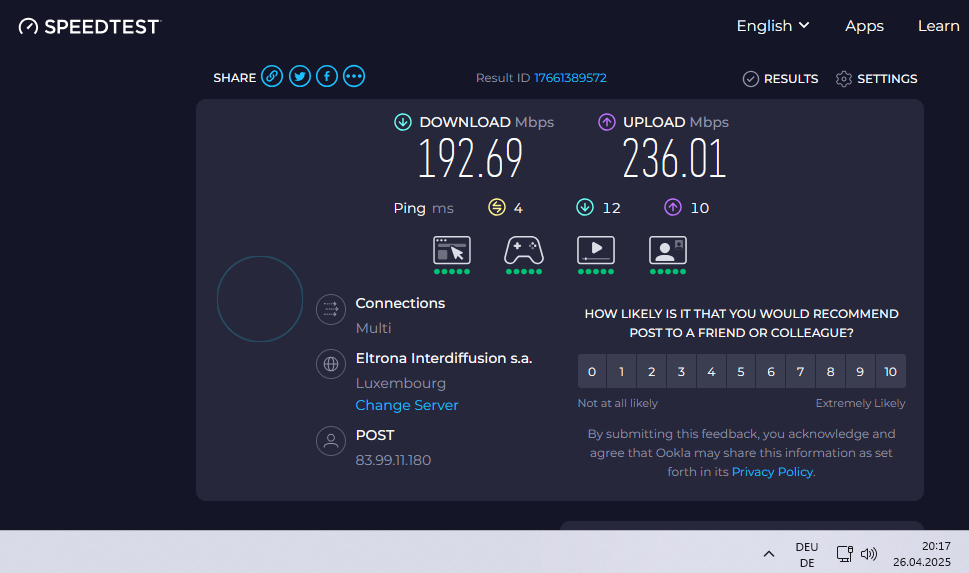Viewport: 969px width, 573px height.
Task: Go to Apps menu
Action: [864, 26]
